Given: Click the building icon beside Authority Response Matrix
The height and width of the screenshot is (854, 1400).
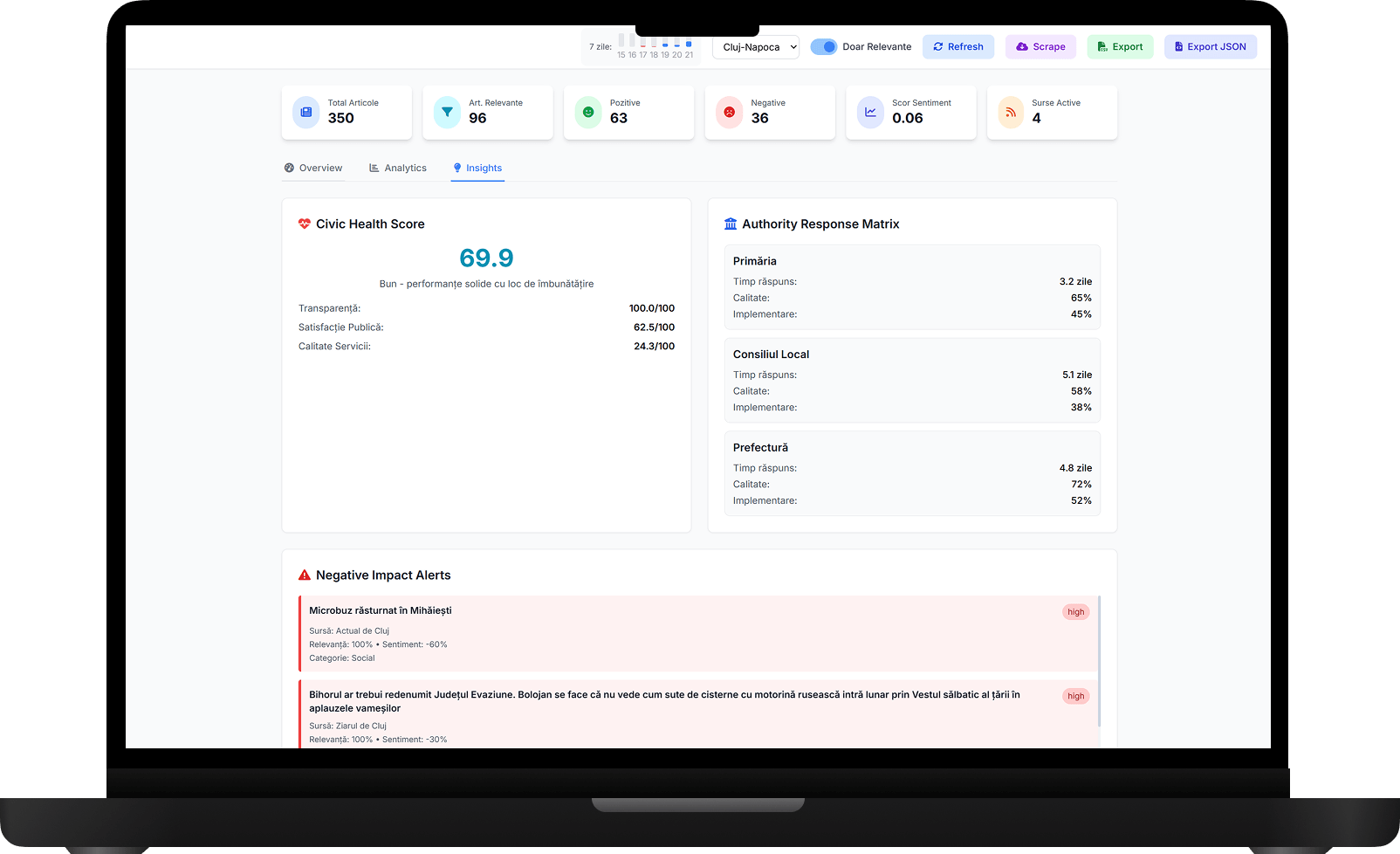Looking at the screenshot, I should coord(731,224).
